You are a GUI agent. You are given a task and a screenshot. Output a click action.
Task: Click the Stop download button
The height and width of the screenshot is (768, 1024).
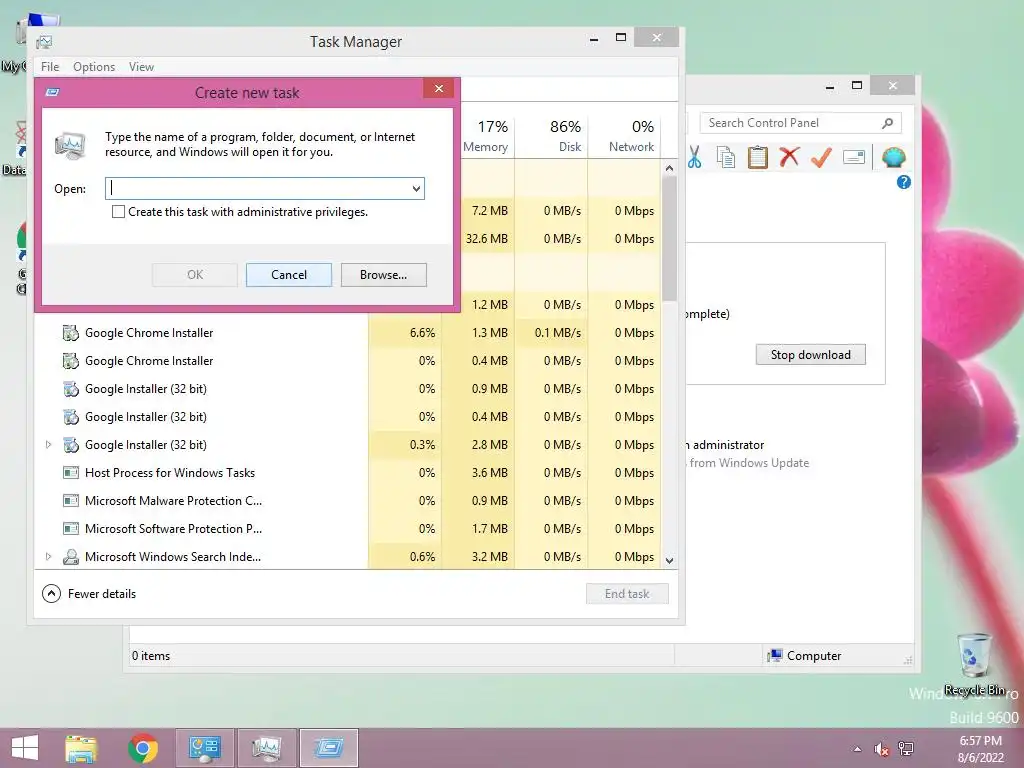pos(810,355)
